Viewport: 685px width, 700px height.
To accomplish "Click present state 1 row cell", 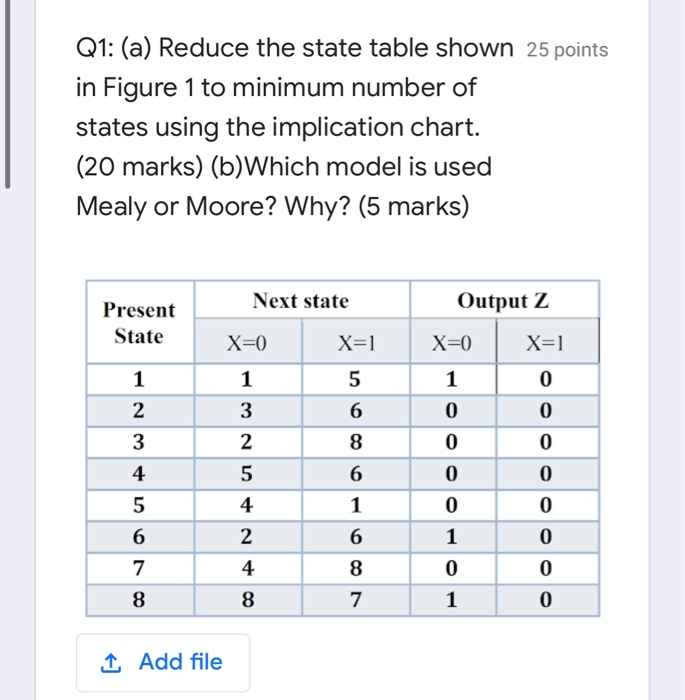I will point(140,379).
